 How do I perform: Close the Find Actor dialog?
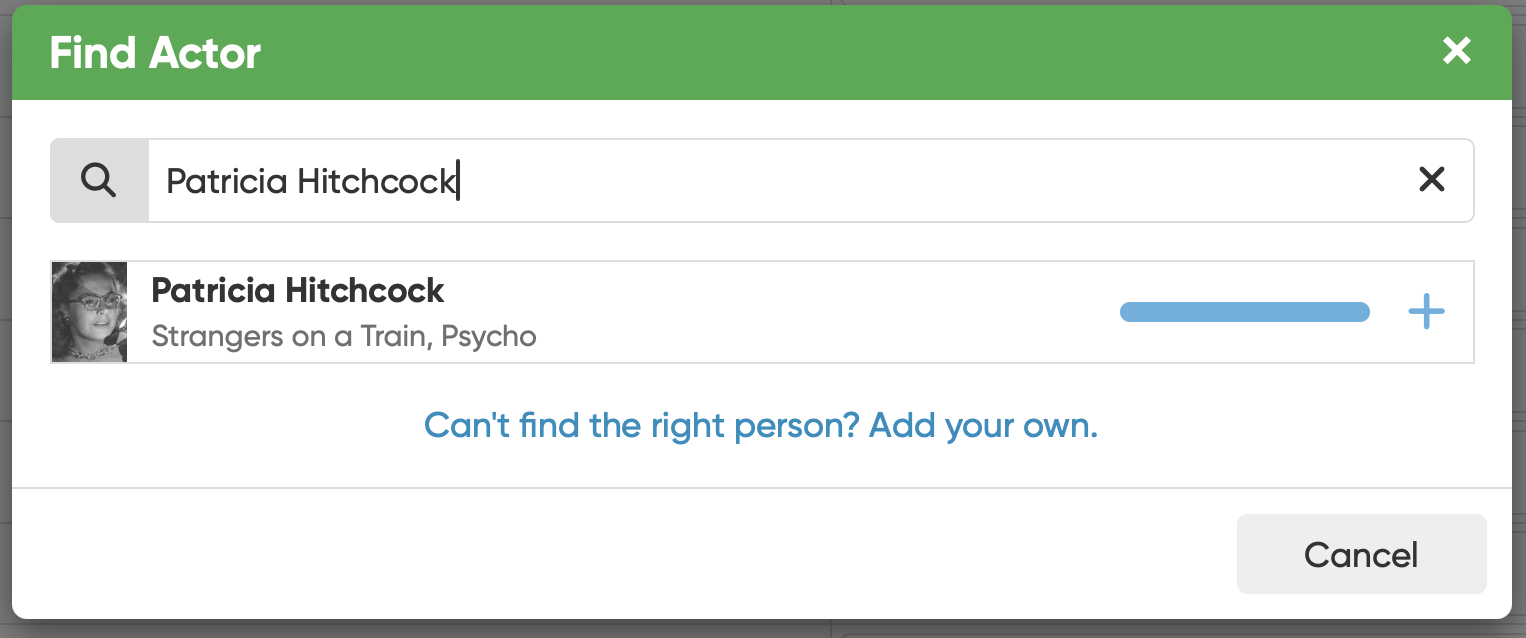(x=1456, y=51)
